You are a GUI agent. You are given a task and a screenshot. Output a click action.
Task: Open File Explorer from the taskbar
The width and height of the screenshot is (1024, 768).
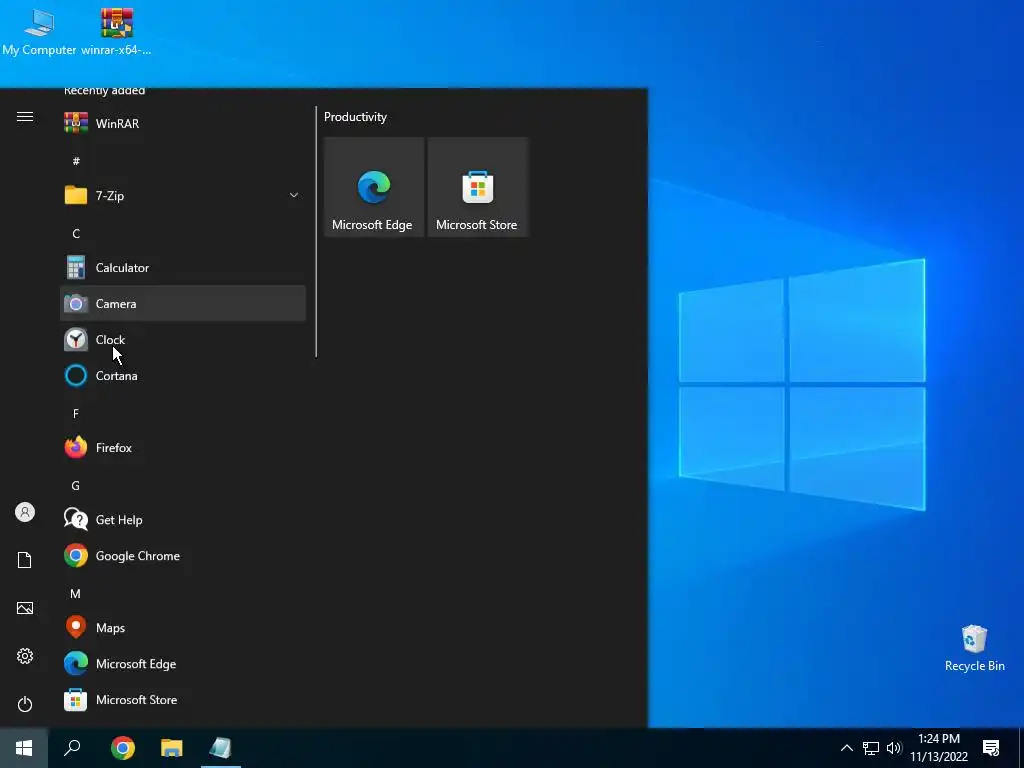172,748
